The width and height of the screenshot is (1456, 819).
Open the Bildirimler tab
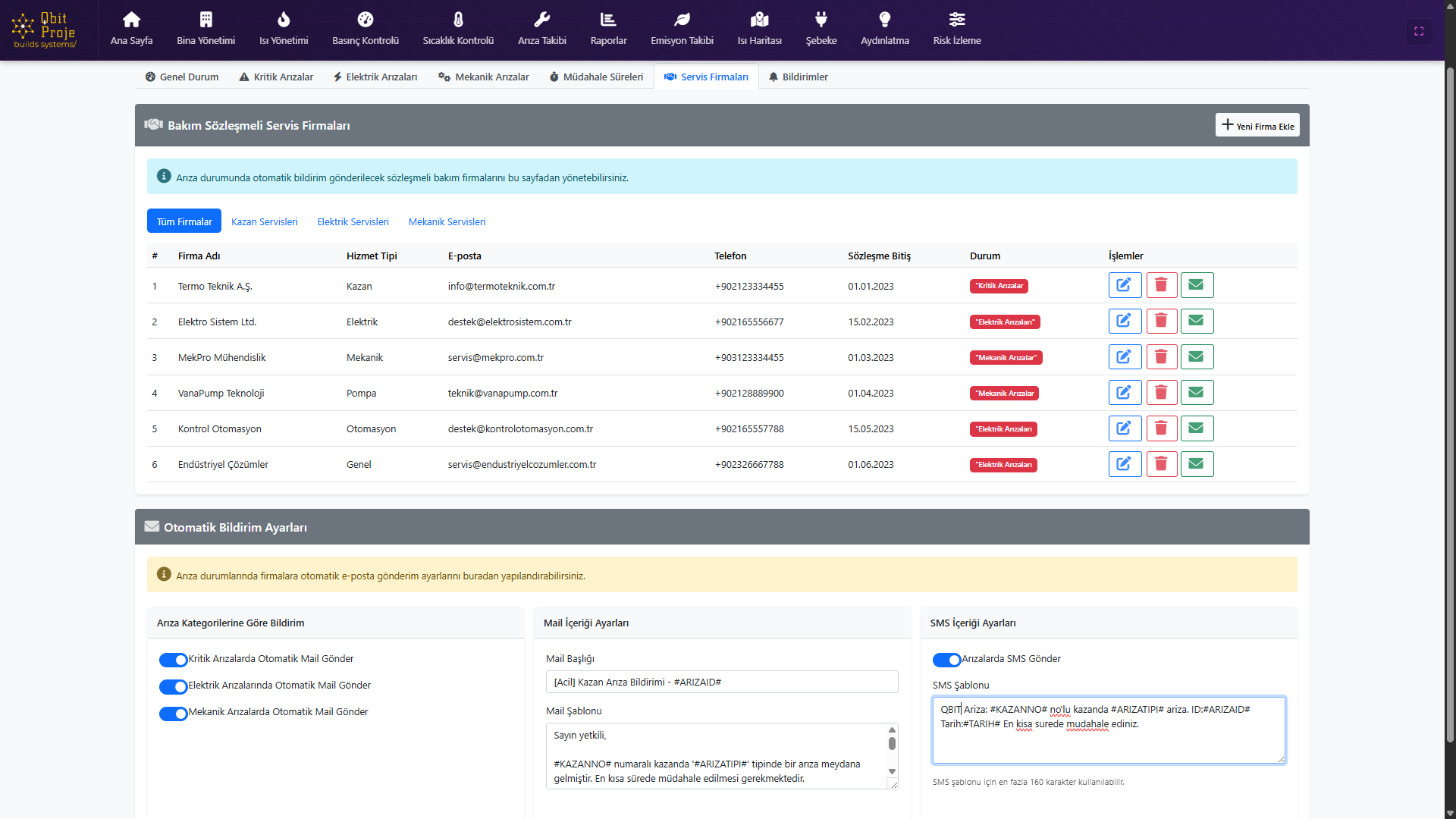[798, 77]
